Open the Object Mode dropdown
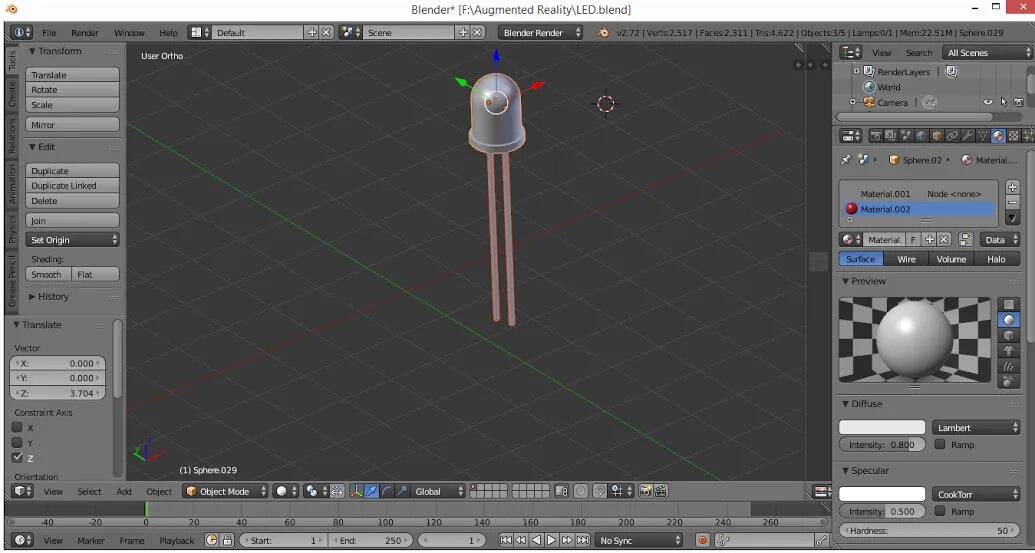1035x553 pixels. (226, 491)
